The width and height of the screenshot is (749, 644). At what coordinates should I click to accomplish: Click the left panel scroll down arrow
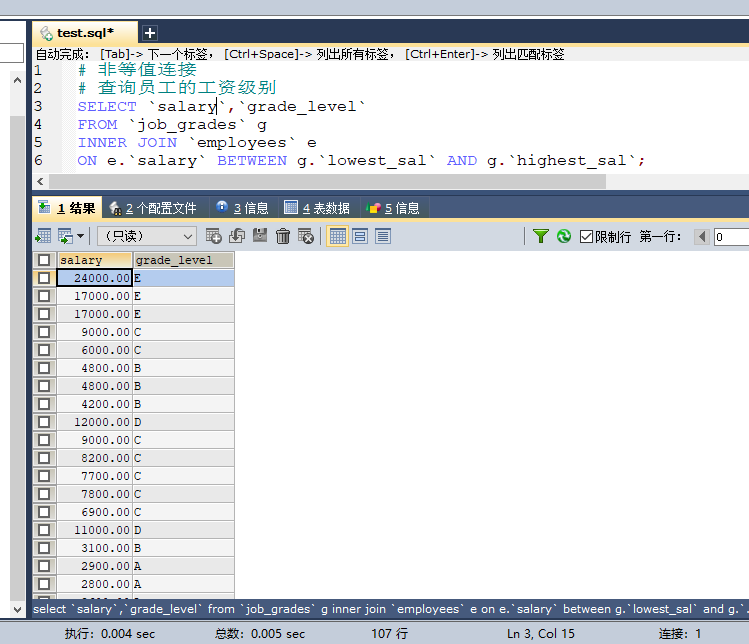(x=18, y=610)
